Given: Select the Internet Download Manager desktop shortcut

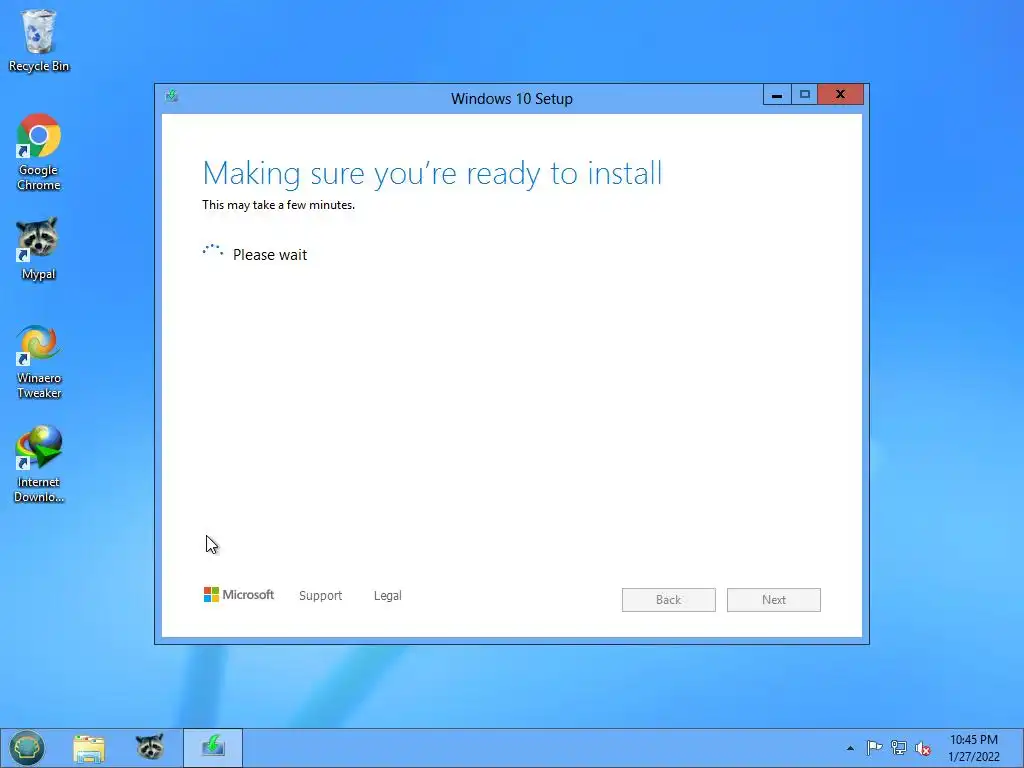Looking at the screenshot, I should click(39, 464).
